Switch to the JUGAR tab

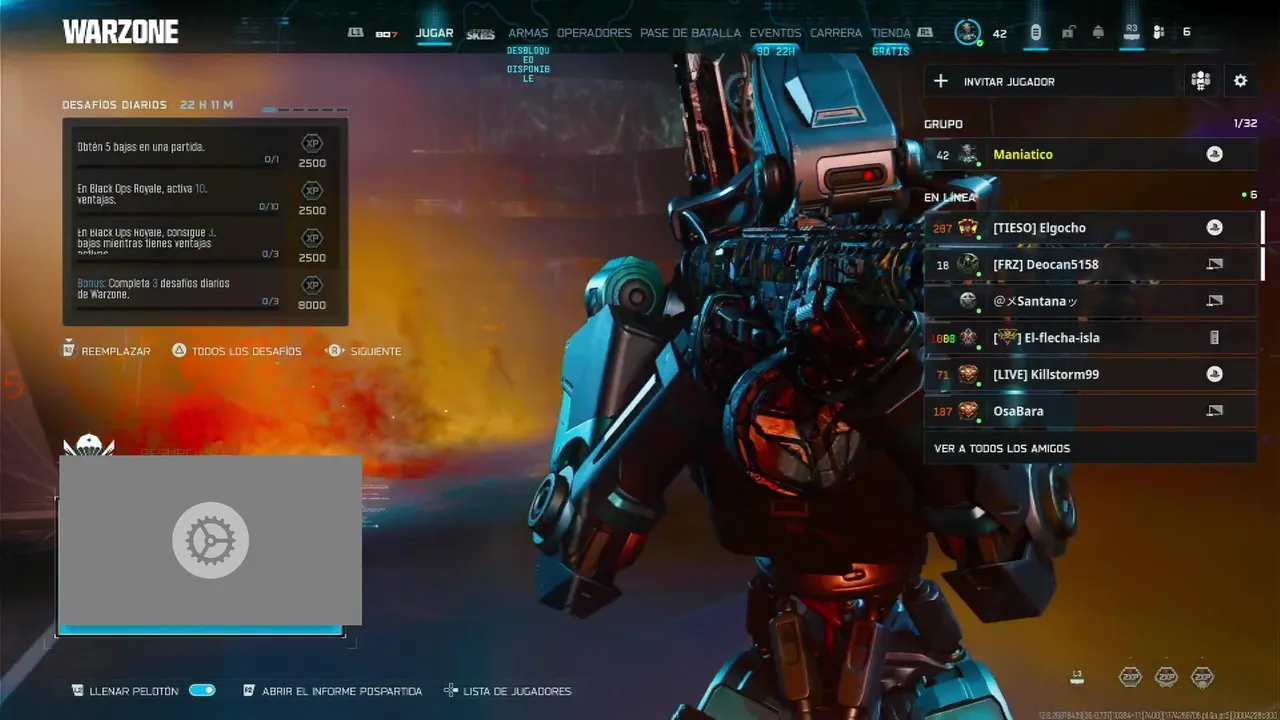(434, 33)
